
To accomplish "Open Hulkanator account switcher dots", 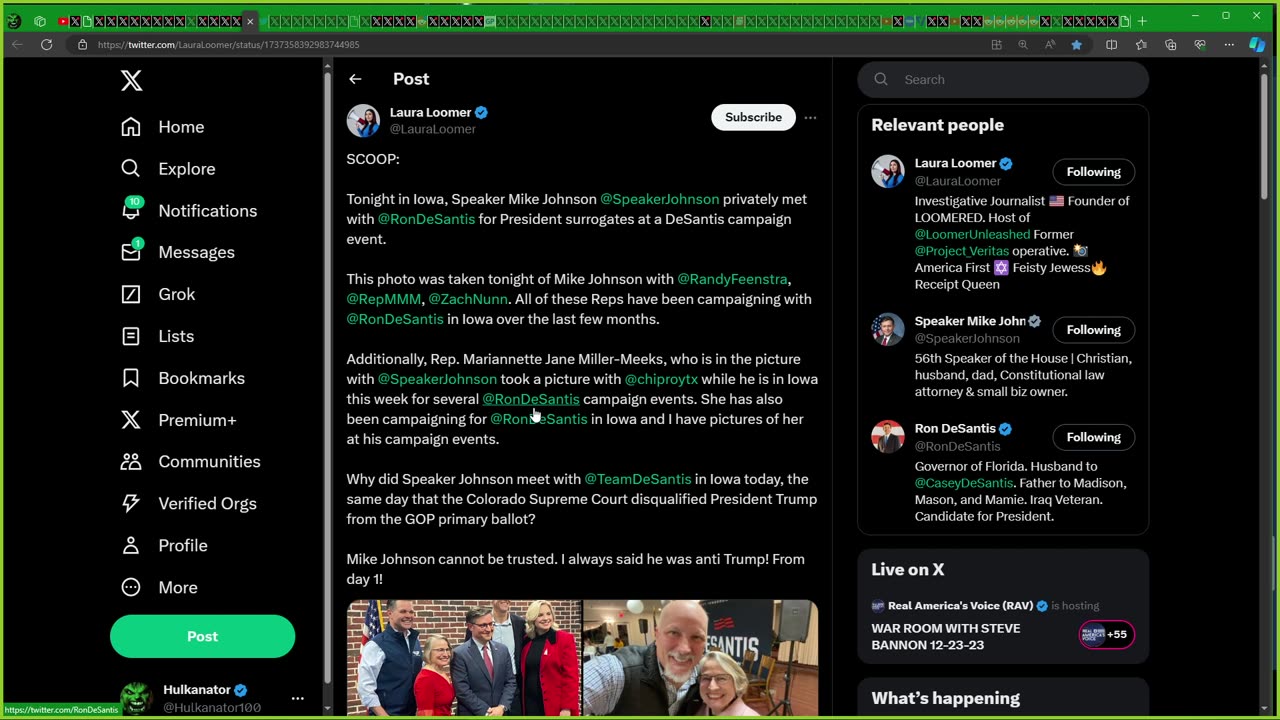I will 297,698.
